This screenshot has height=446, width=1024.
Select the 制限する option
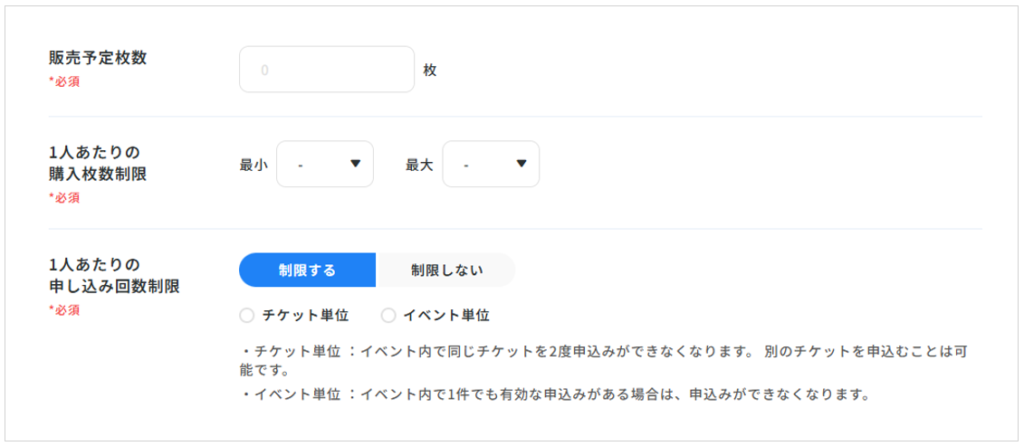(307, 270)
